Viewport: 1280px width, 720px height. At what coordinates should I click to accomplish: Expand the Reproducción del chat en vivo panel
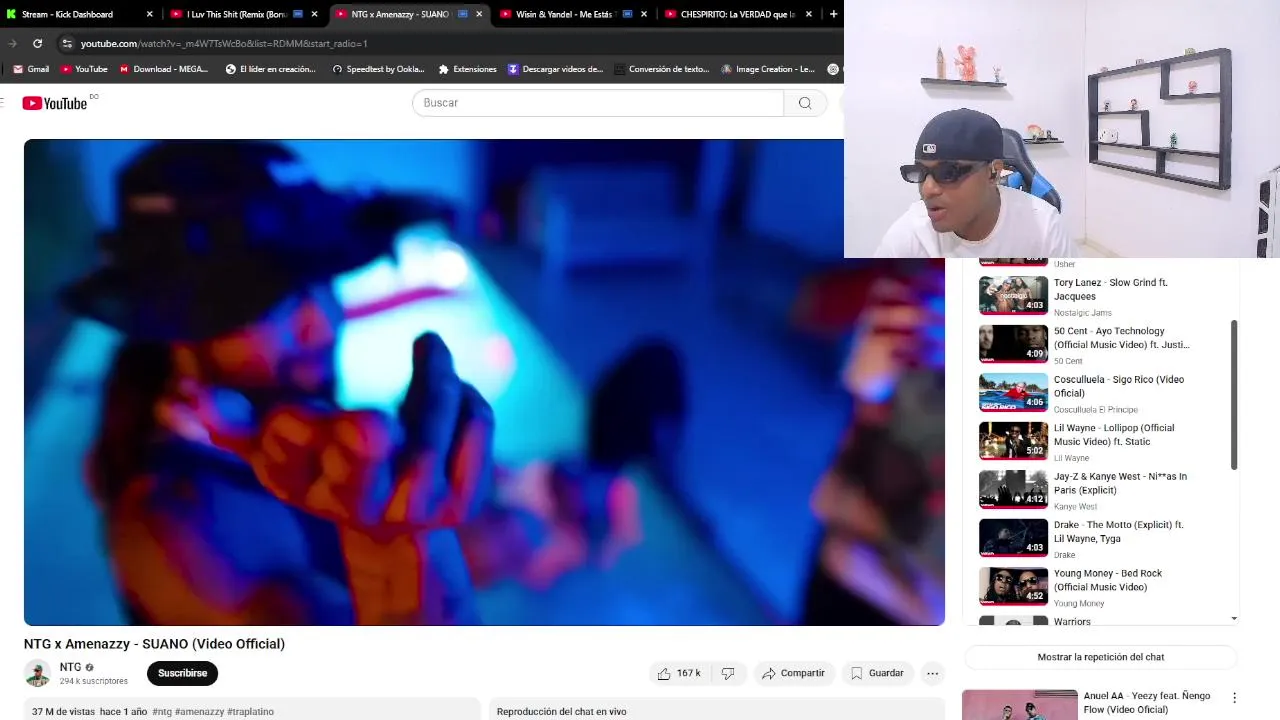tap(716, 711)
